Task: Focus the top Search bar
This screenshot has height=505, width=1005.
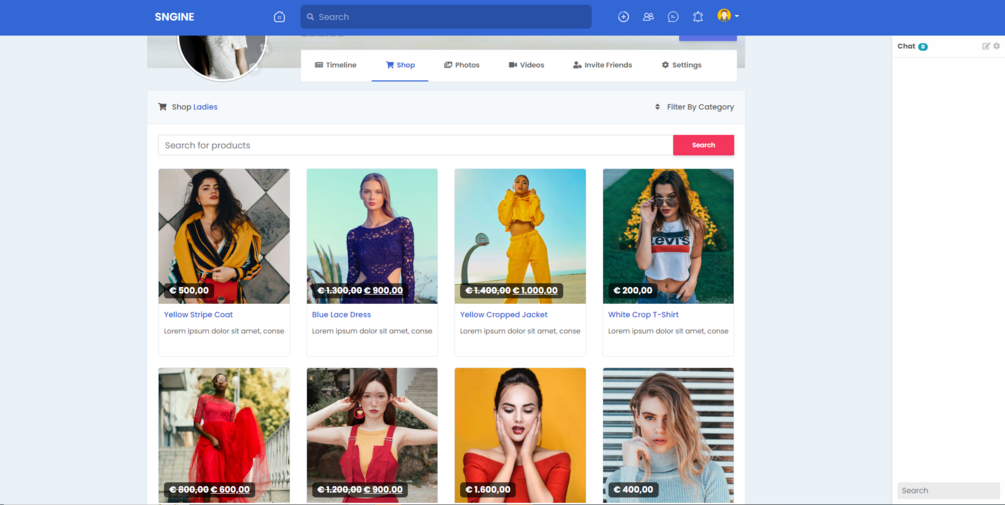Action: point(445,17)
